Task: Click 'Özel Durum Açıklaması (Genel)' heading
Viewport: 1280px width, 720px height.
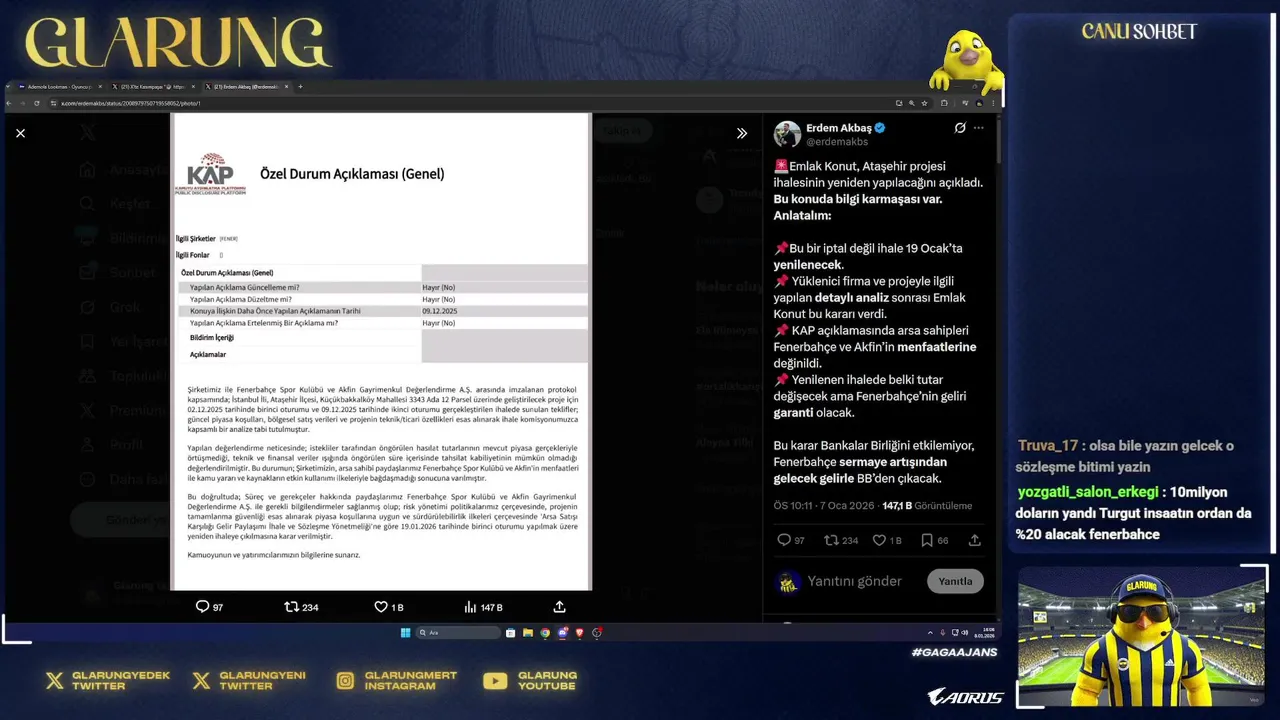Action: (x=352, y=173)
